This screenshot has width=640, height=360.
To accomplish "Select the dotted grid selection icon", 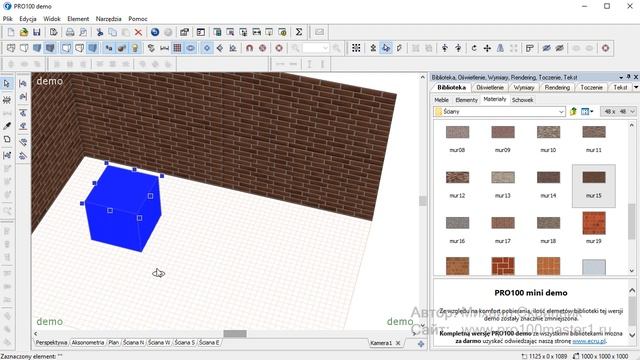I will pyautogui.click(x=356, y=48).
